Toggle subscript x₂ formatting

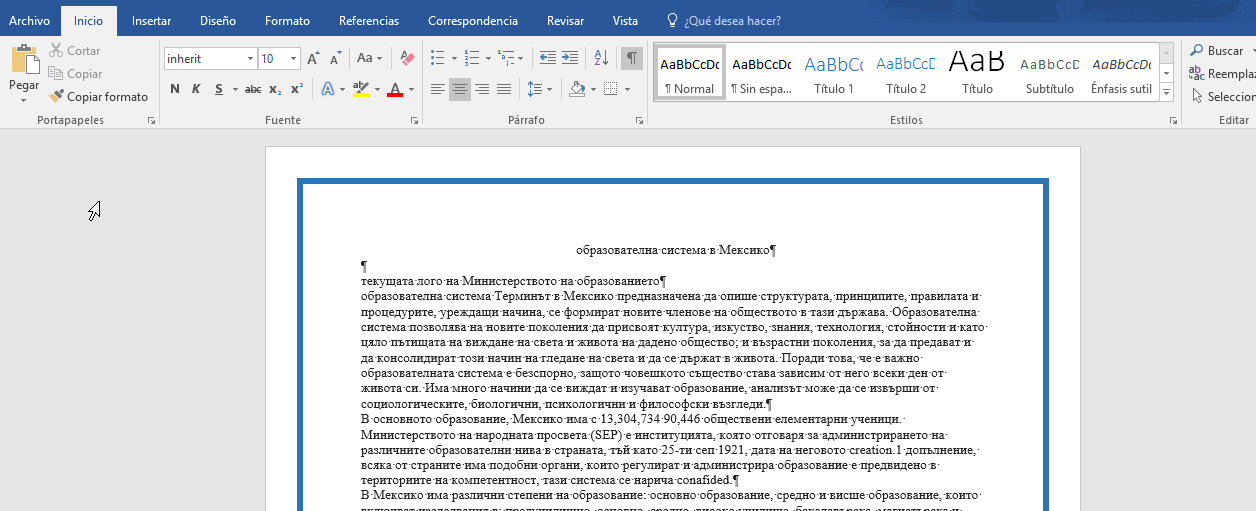(275, 89)
